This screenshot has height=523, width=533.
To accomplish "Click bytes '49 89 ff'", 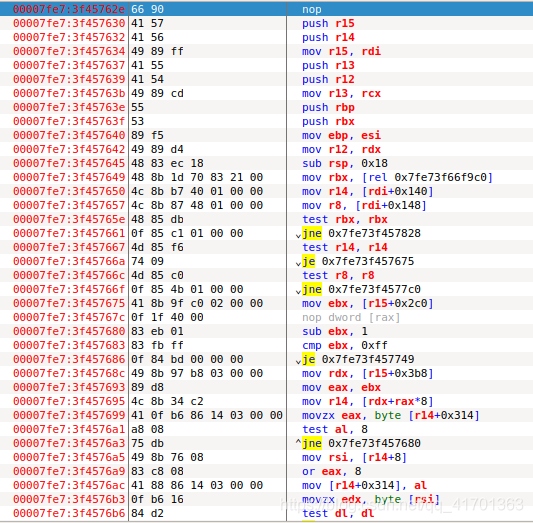I will [157, 51].
